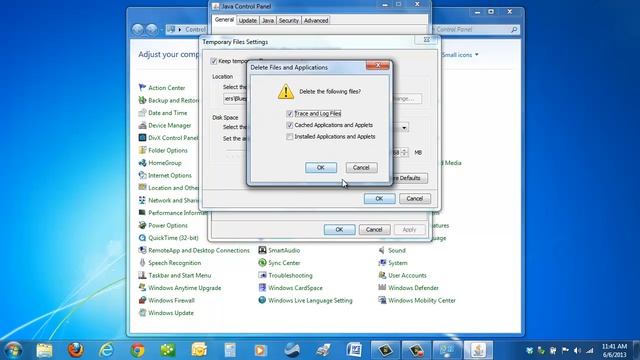640x360 pixels.
Task: Open Windows Explorer folder on taskbar
Action: (x=44, y=350)
